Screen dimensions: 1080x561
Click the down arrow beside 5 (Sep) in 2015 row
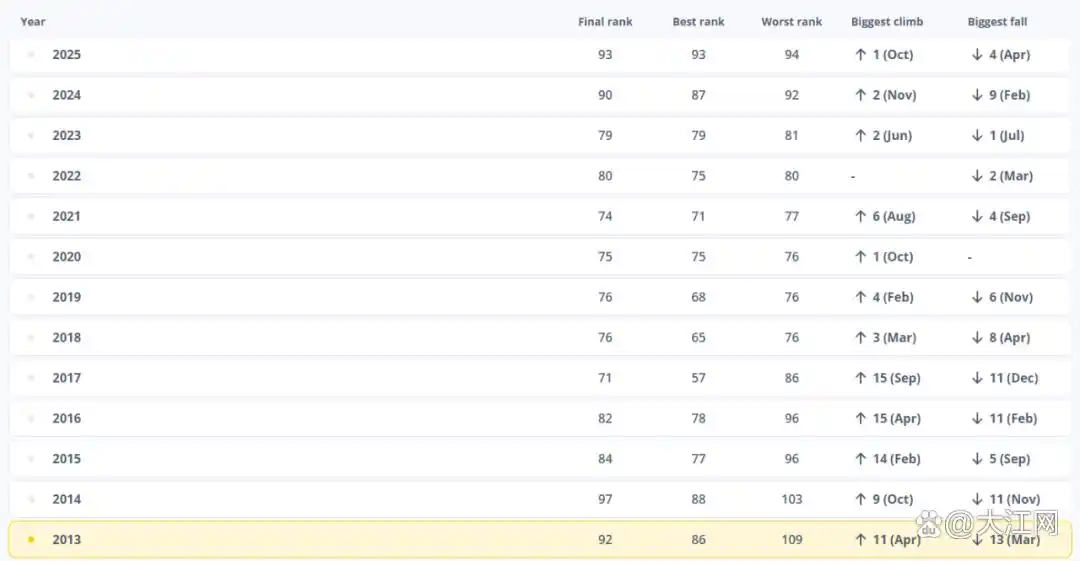[977, 459]
